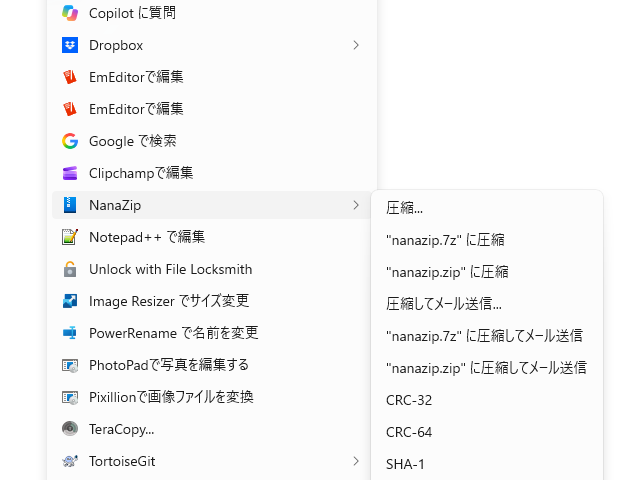Choose "圧縮..." in NanaZip submenu
This screenshot has width=640, height=480.
pyautogui.click(x=487, y=208)
